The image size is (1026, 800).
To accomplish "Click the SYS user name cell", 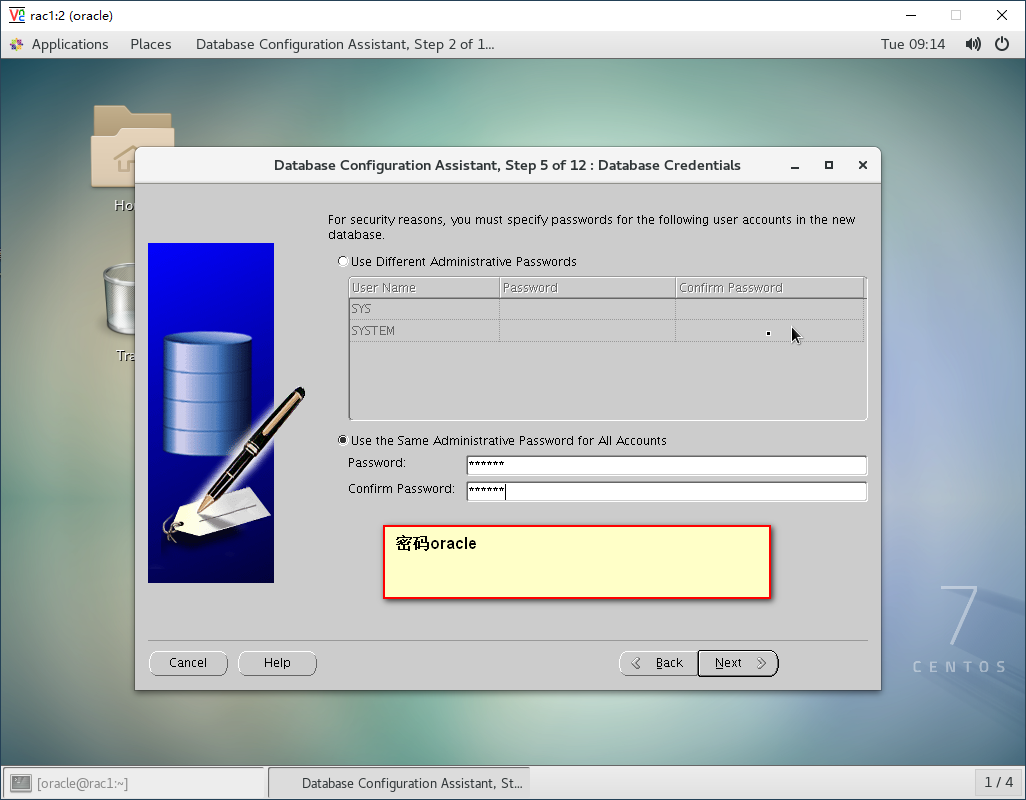I will pos(424,309).
